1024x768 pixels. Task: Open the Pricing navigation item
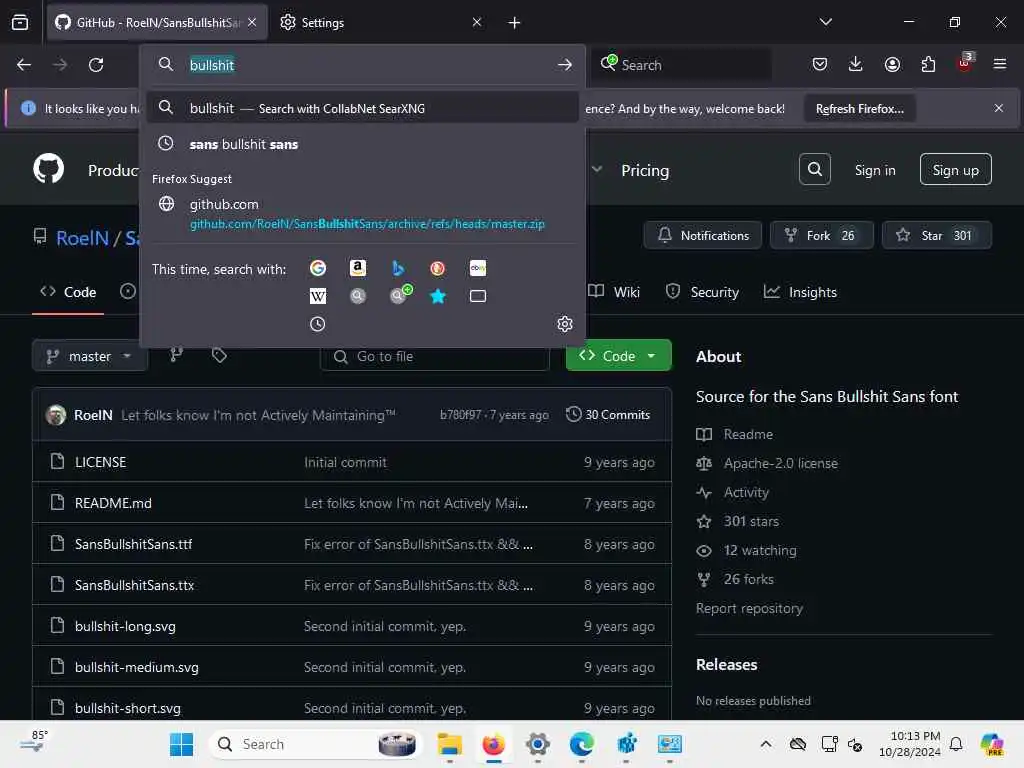[645, 170]
